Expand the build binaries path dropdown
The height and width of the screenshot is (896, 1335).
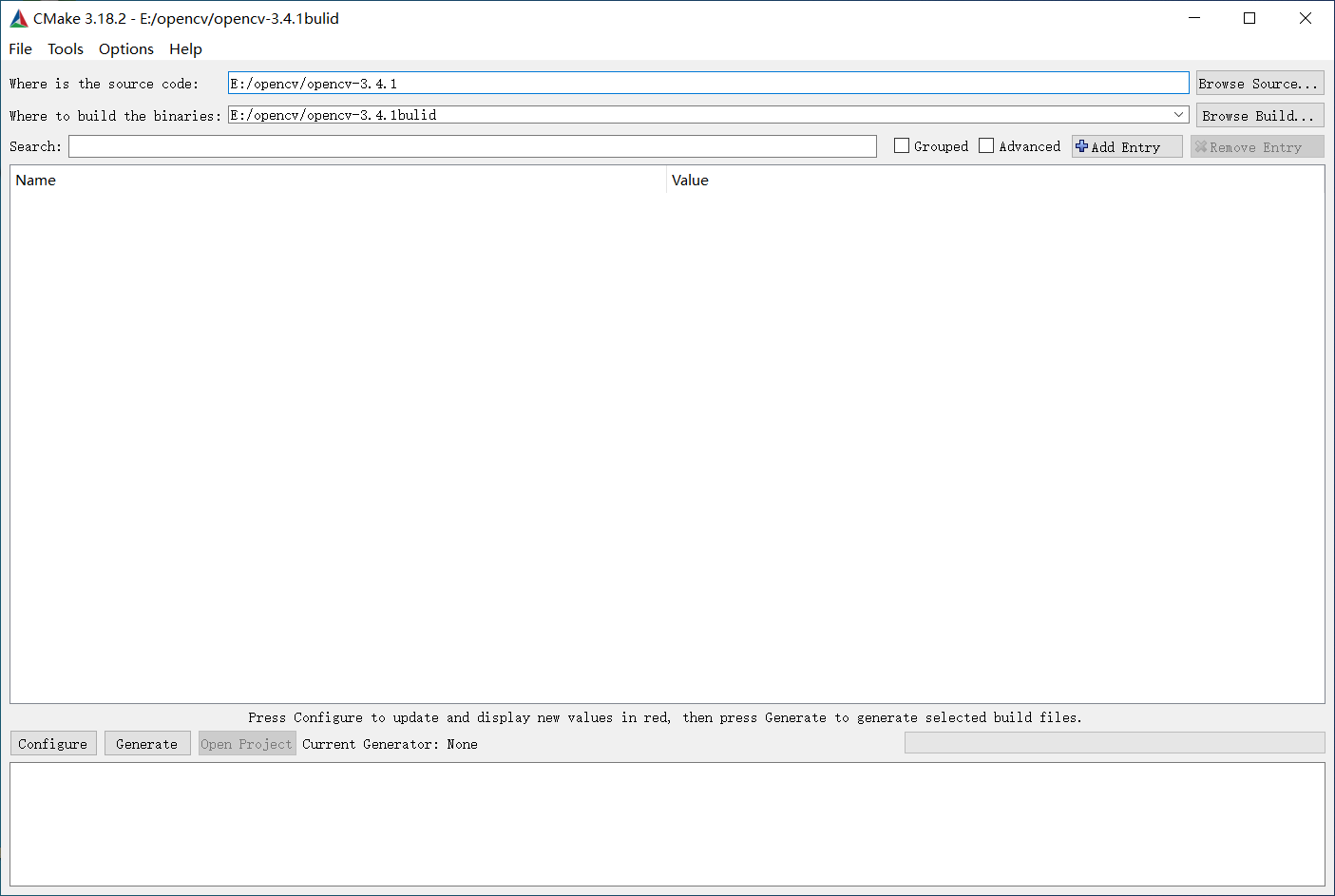(1178, 115)
